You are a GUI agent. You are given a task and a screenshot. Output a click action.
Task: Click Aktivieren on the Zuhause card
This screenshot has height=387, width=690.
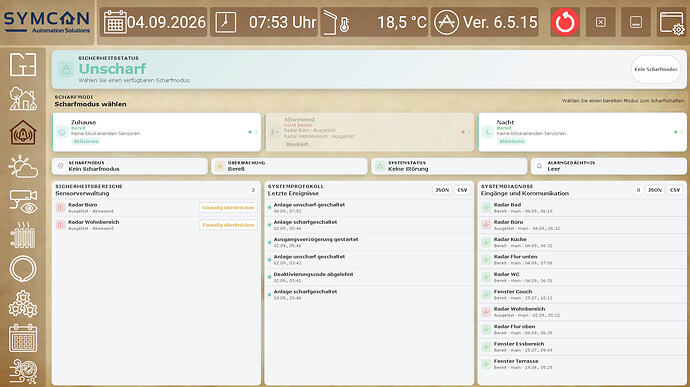(x=86, y=141)
